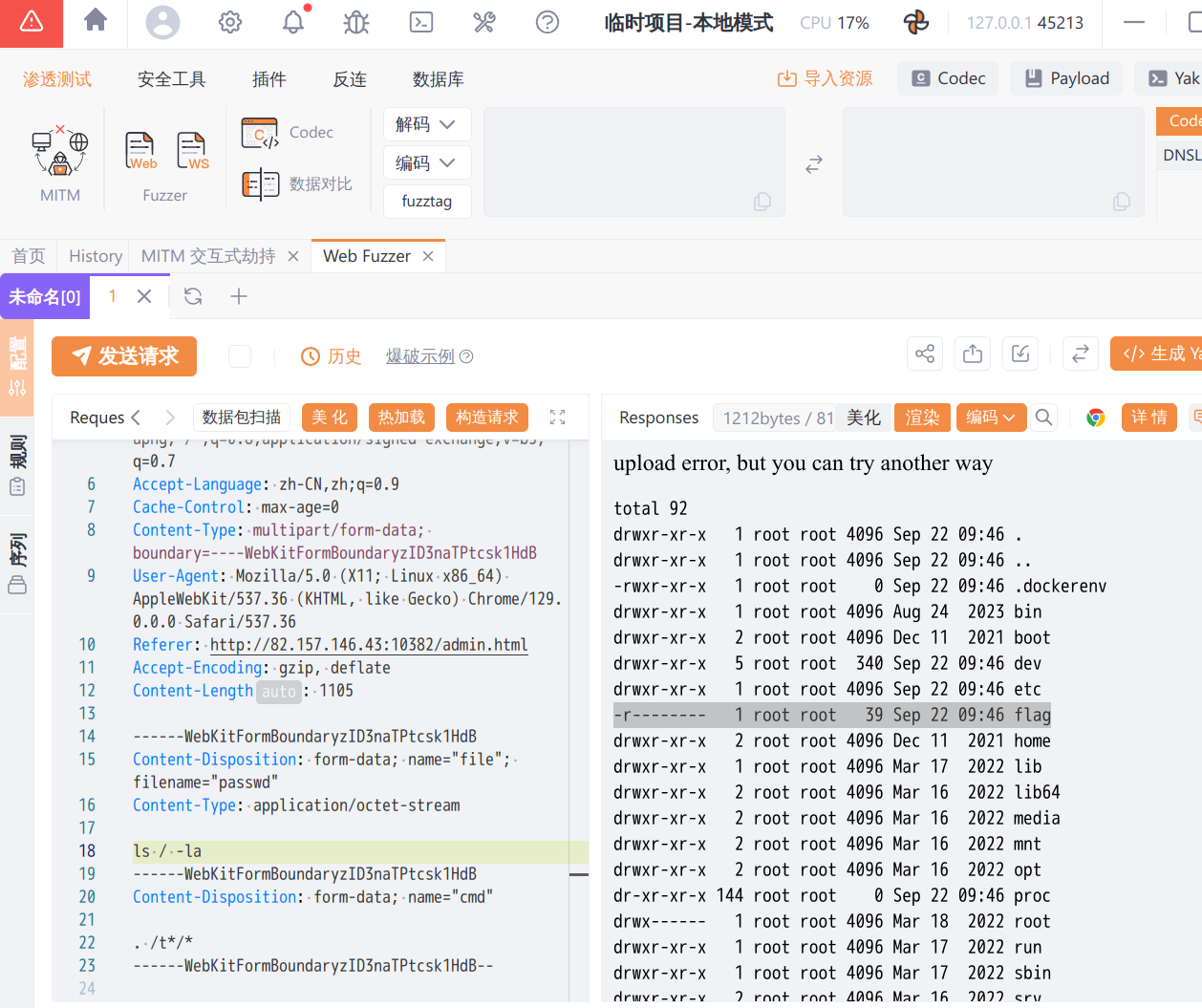The image size is (1202, 1008).
Task: Close fuzzer sub-tab 1
Action: click(144, 296)
